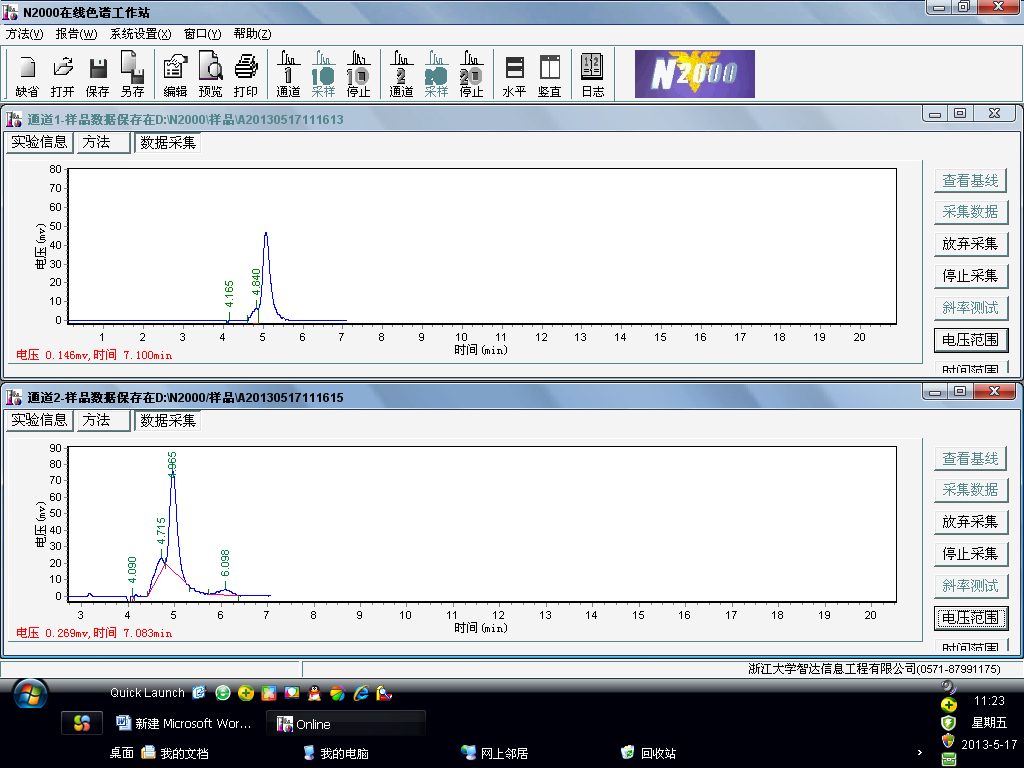Open the 系统设置 menu

140,33
